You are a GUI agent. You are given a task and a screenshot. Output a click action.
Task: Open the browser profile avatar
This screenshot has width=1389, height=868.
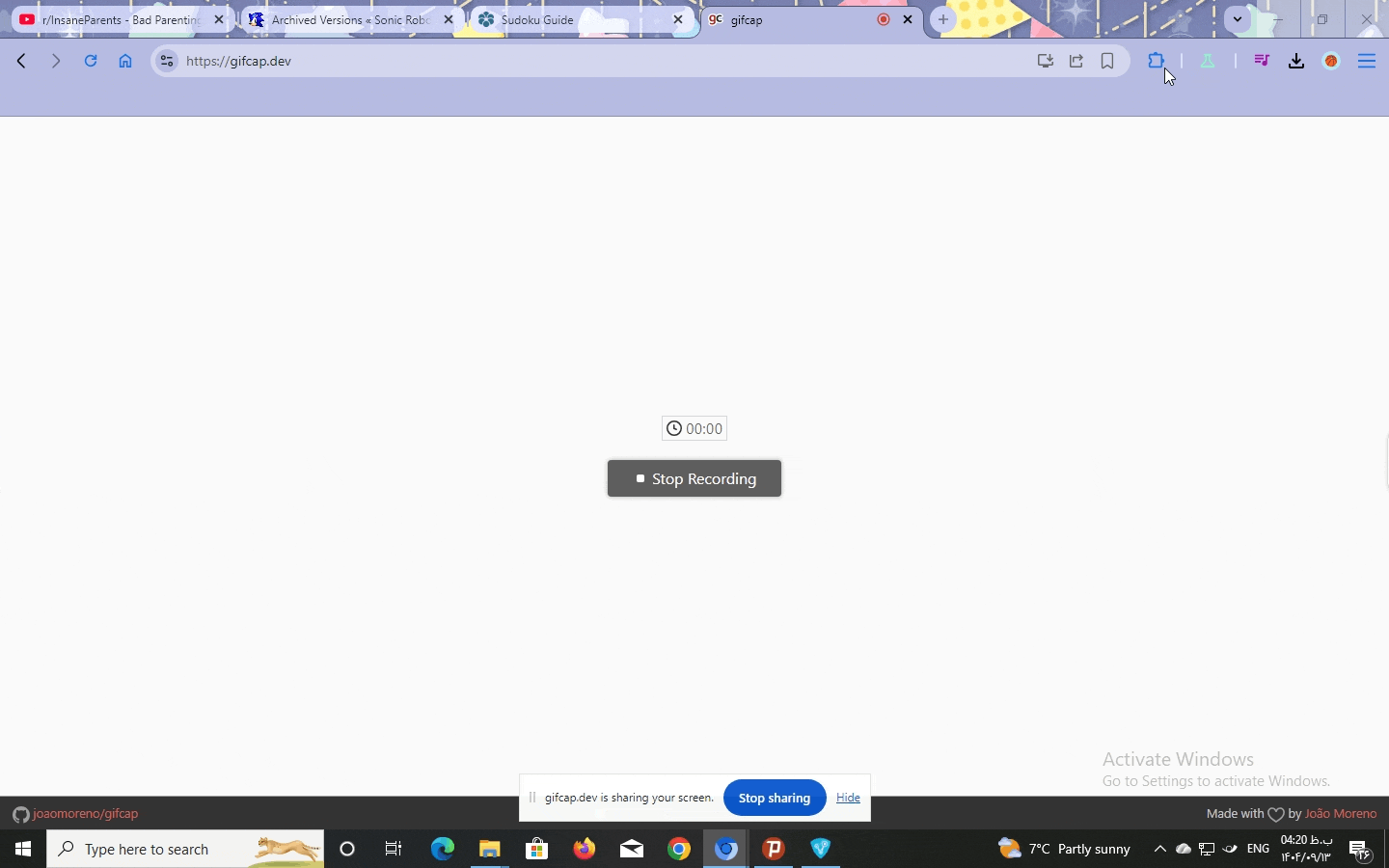(x=1333, y=61)
